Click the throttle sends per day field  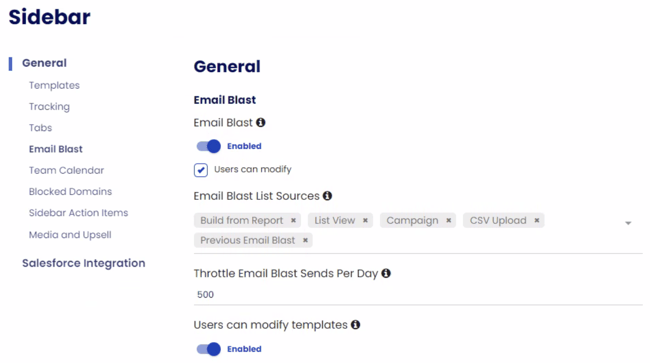point(418,295)
